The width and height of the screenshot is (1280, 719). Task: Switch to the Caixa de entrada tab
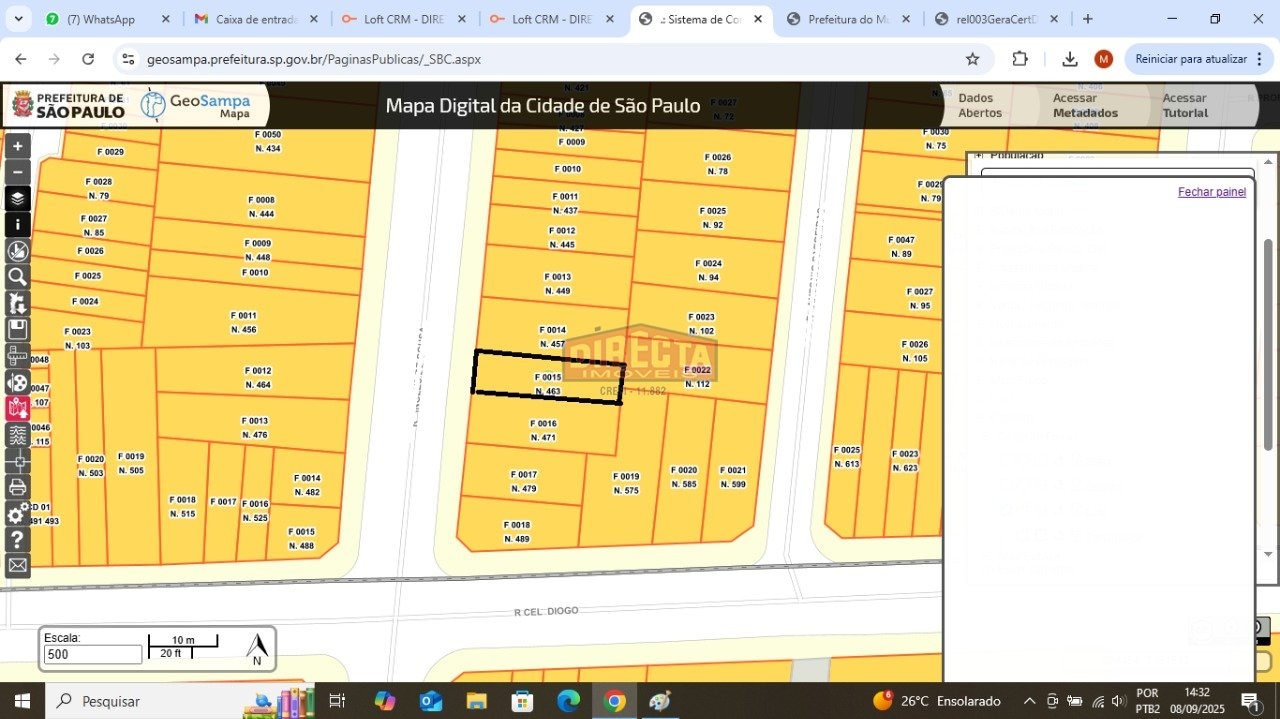256,19
